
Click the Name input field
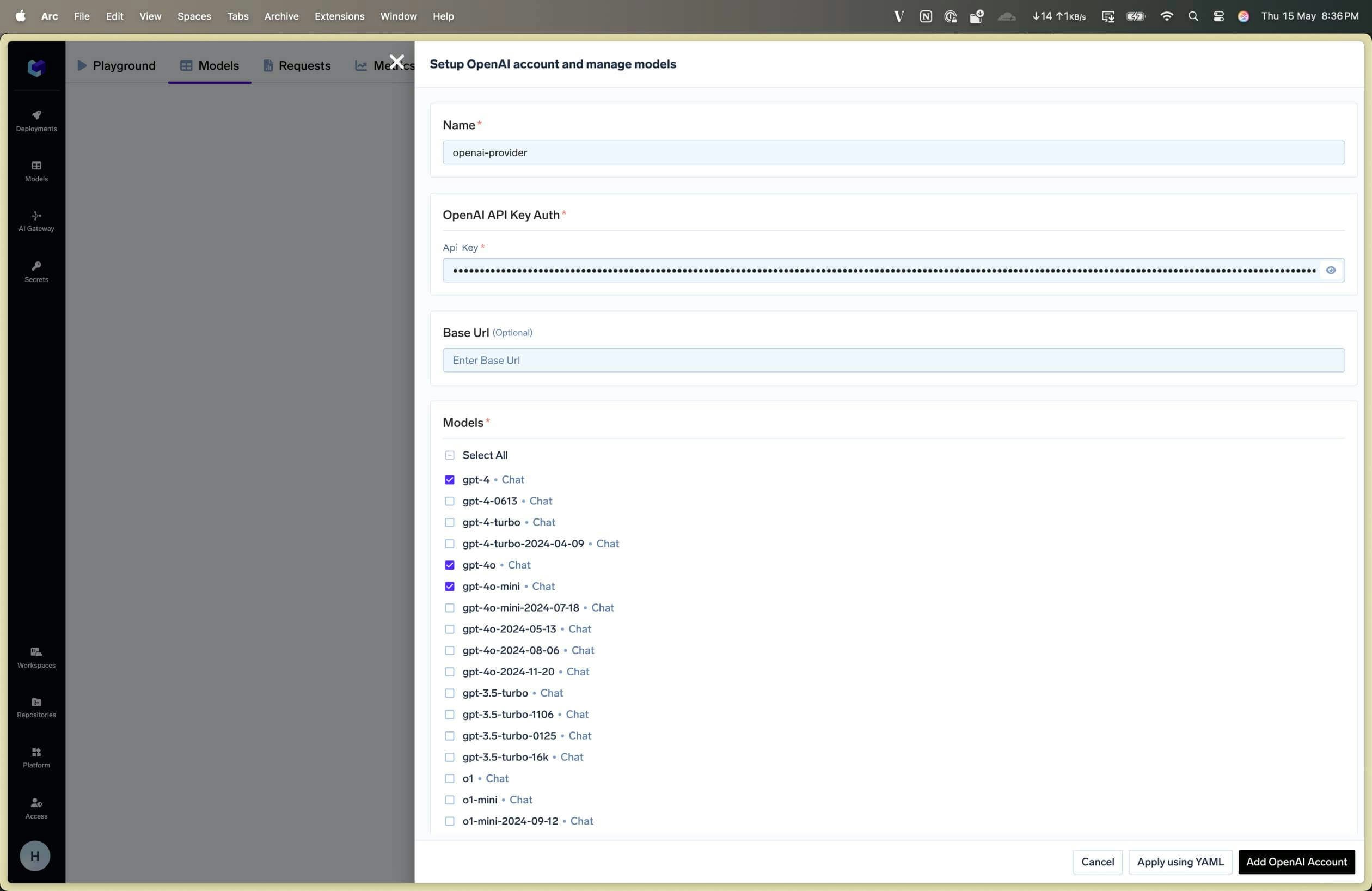click(x=893, y=153)
